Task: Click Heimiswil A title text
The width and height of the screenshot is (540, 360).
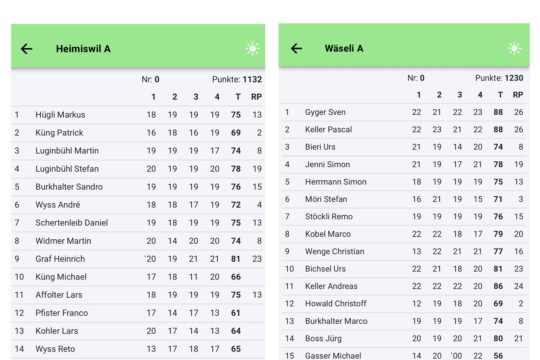Action: (83, 49)
